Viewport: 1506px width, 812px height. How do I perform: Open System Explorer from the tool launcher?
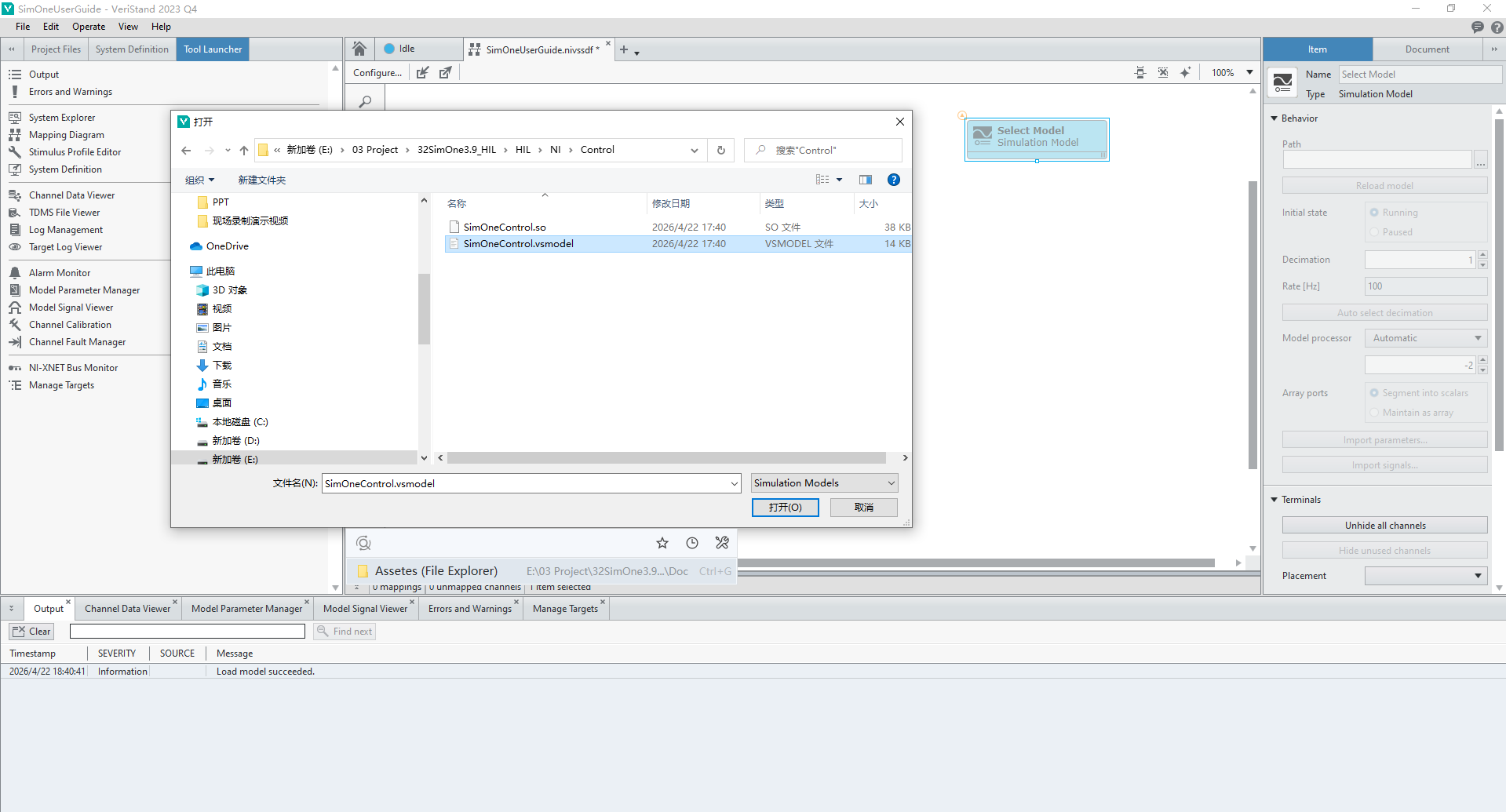(x=62, y=118)
